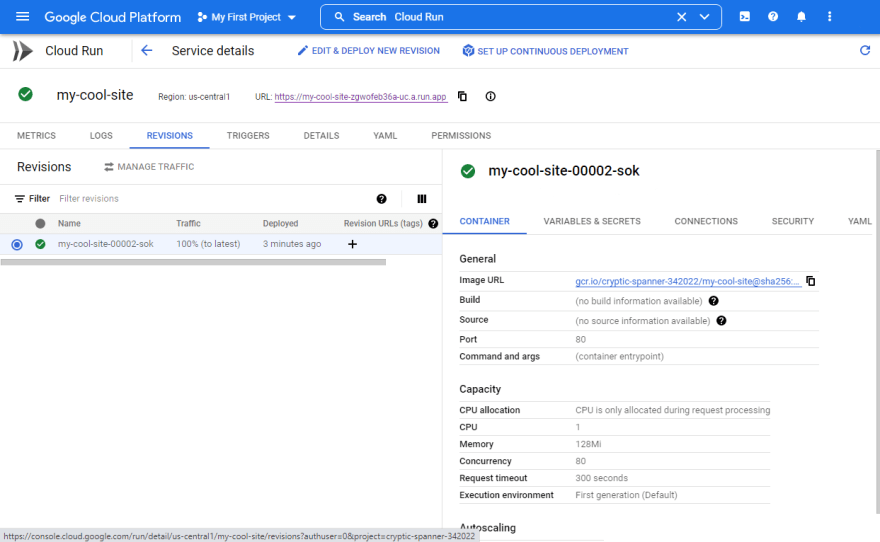Click the Google Cloud Platform logo text
Image resolution: width=880 pixels, height=542 pixels.
[x=113, y=17]
